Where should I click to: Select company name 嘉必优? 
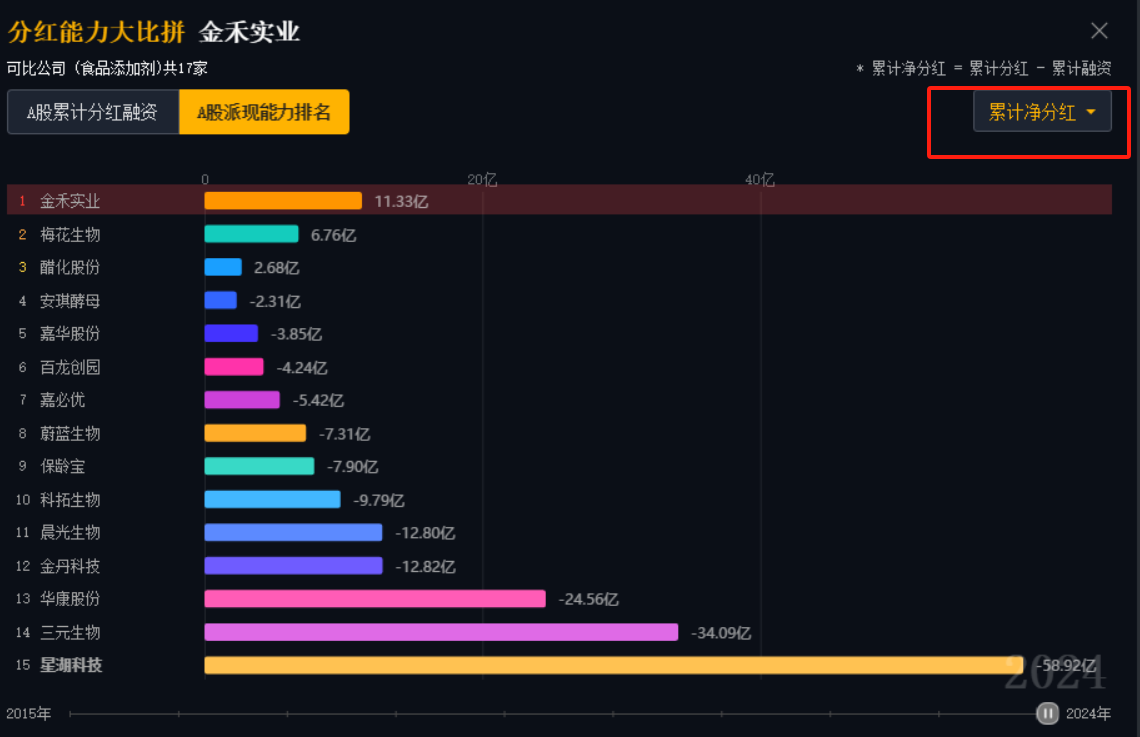pos(63,400)
